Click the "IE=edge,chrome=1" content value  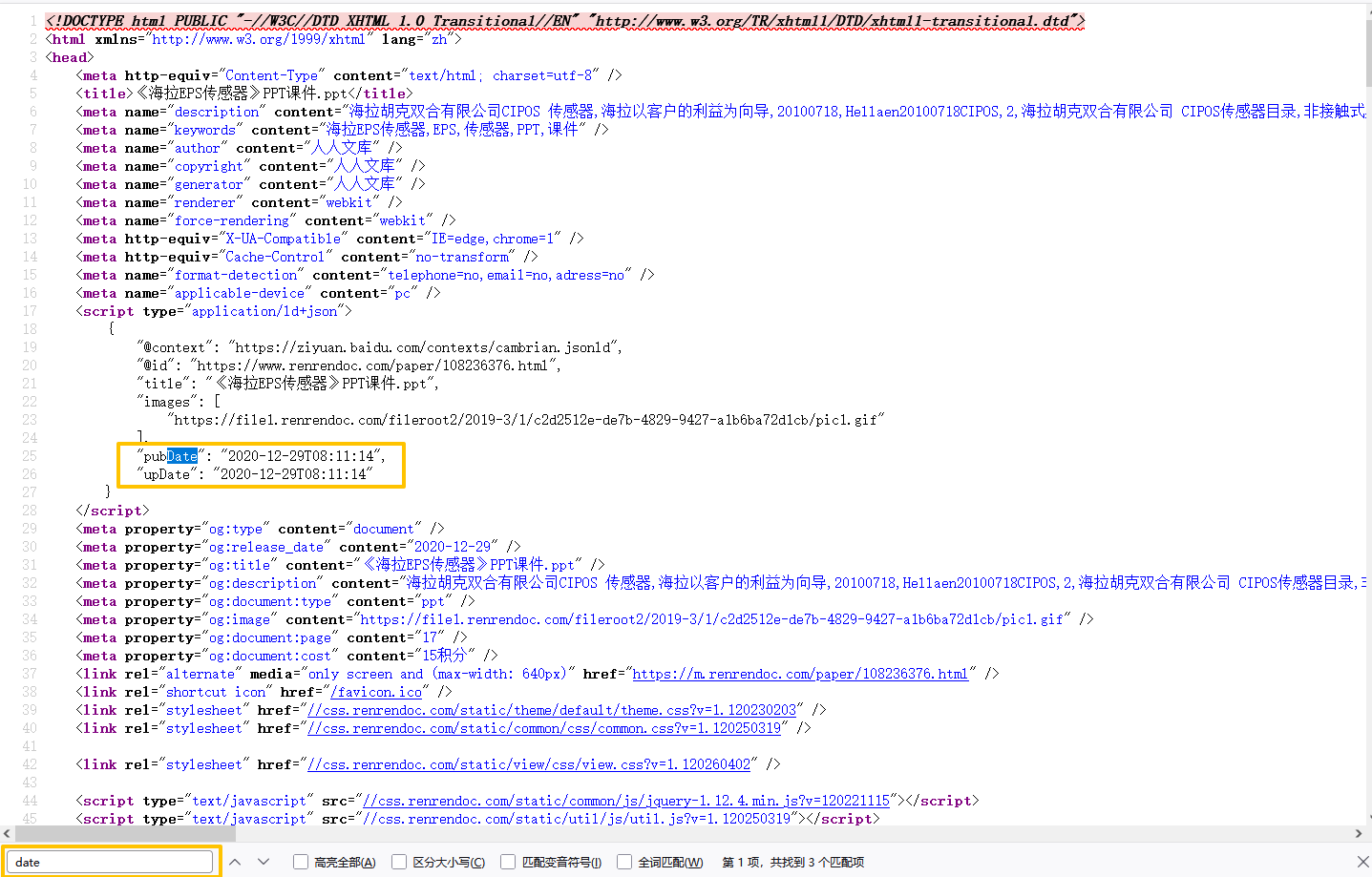pyautogui.click(x=493, y=239)
